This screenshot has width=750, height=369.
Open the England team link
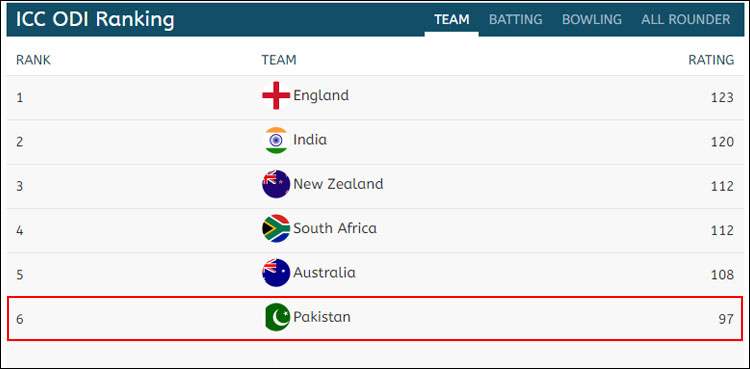pos(321,96)
